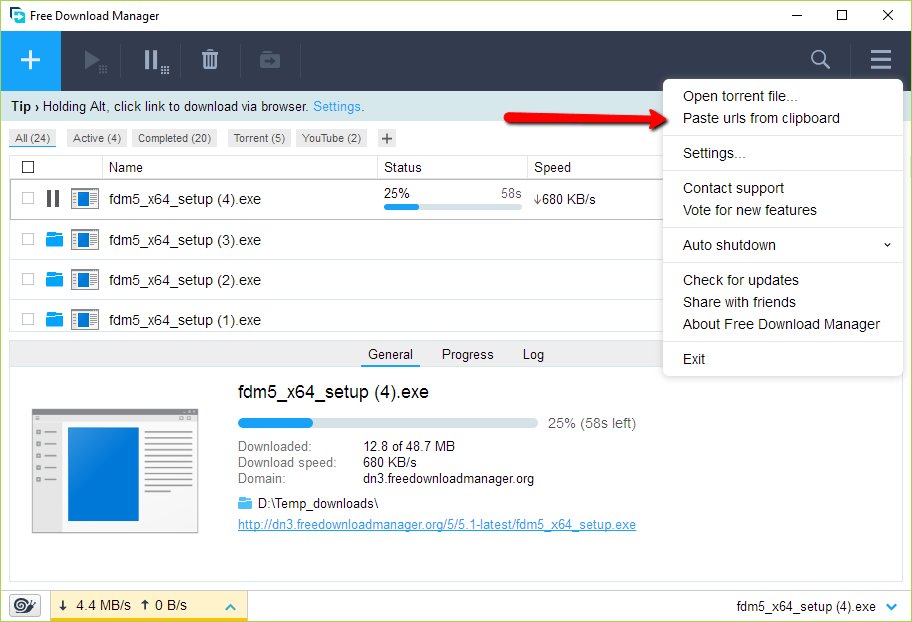Click the 4.4 MB/s download speed indicator

(96, 606)
